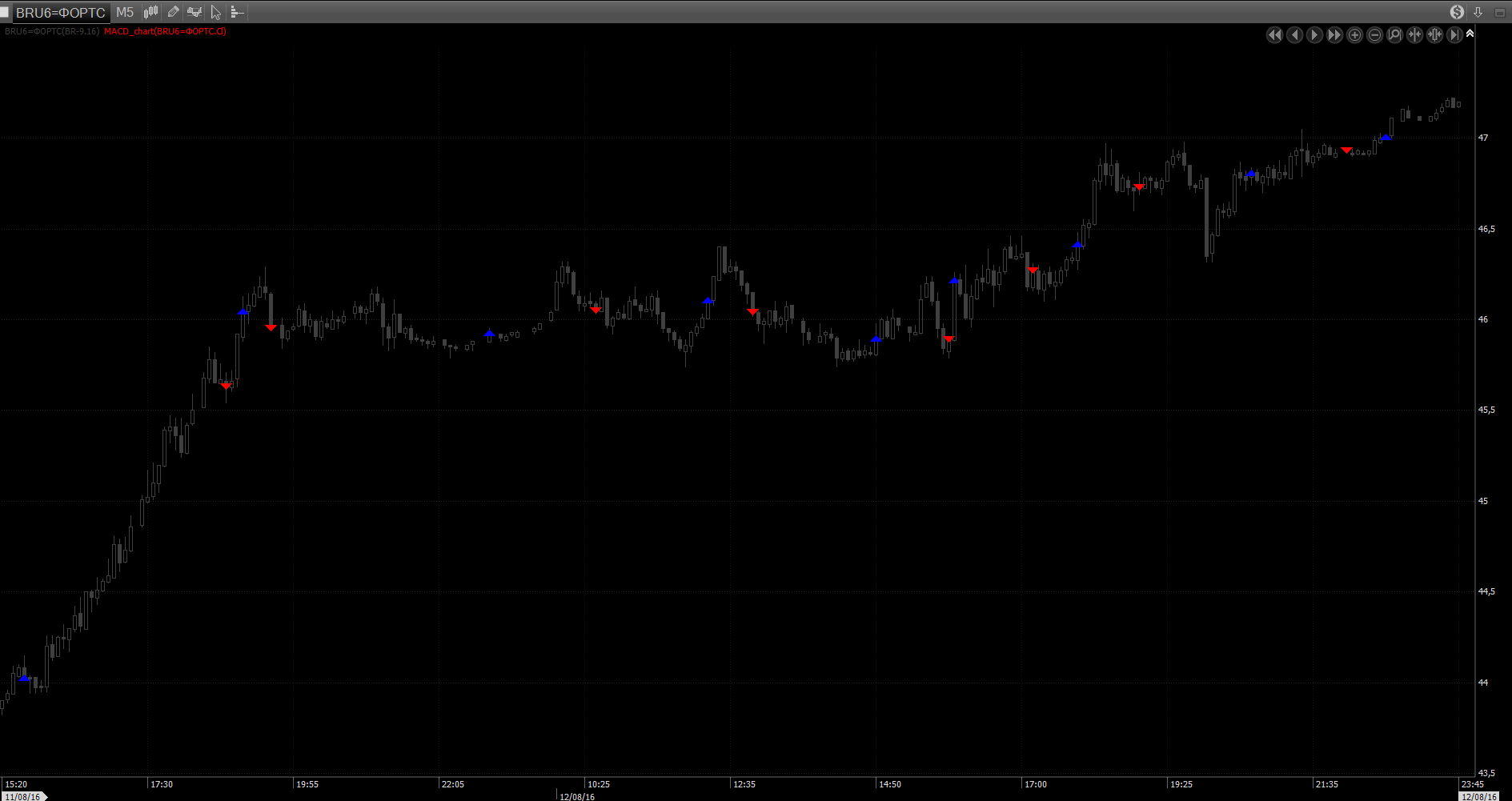Open the M5 timeframe selector

tap(125, 12)
